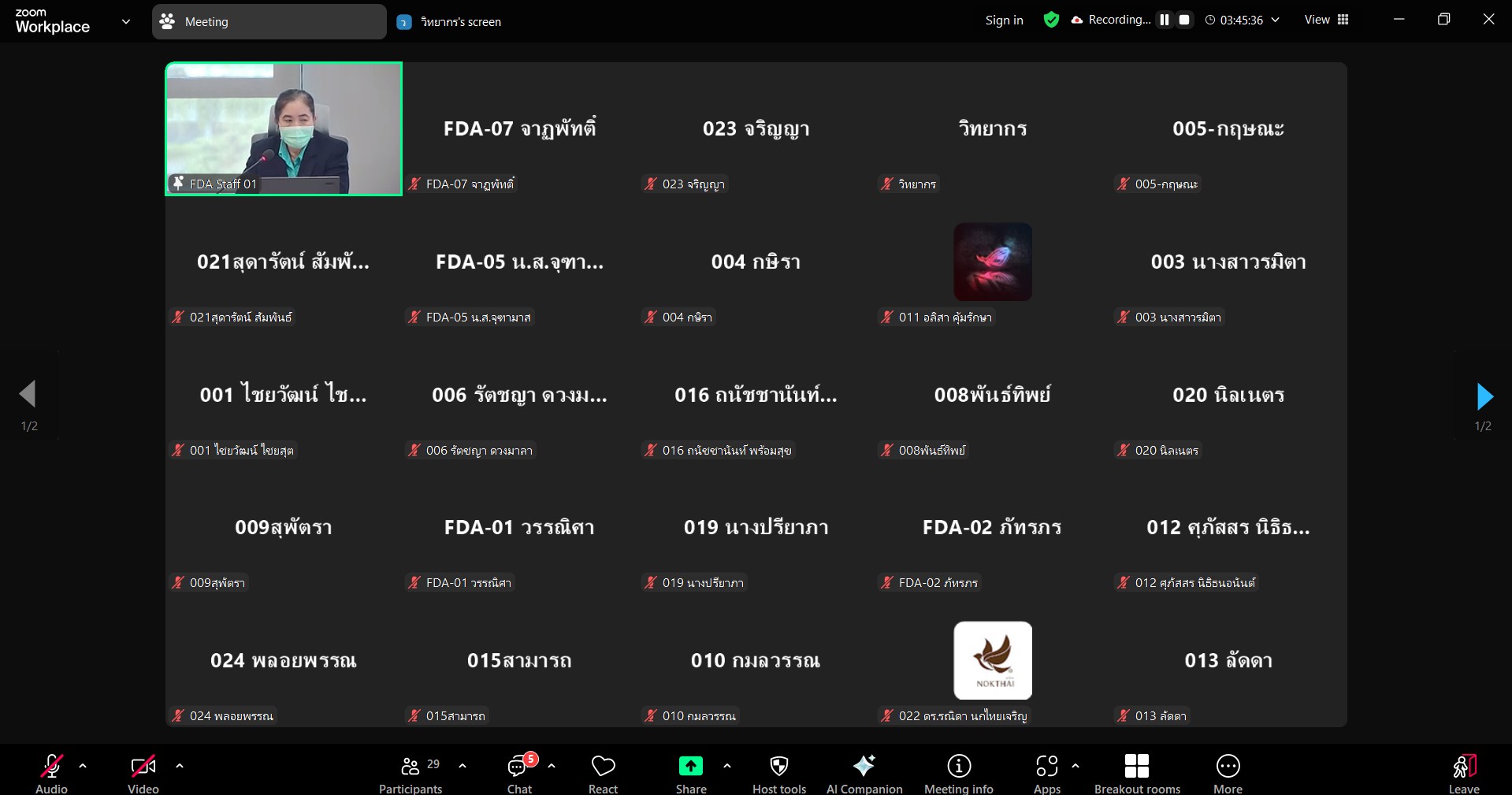Click the Zoom Workplace logo
Image resolution: width=1512 pixels, height=795 pixels.
coord(53,21)
